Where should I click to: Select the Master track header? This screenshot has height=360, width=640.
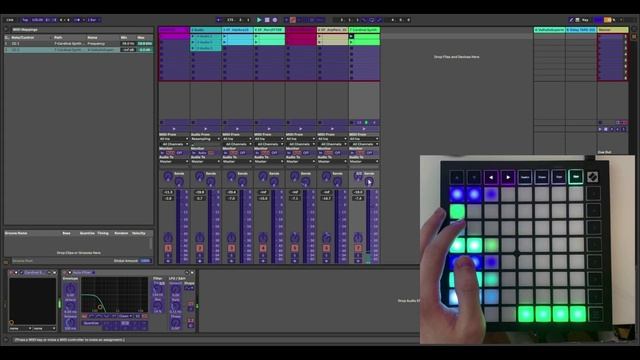tap(613, 30)
